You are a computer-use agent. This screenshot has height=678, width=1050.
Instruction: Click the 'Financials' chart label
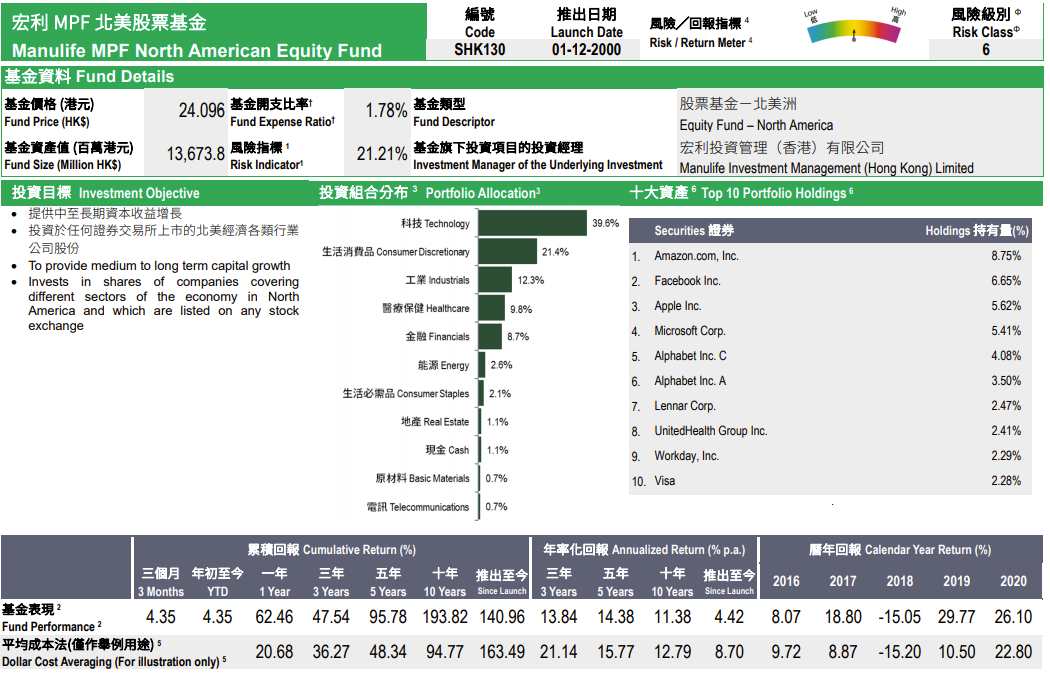(x=437, y=336)
